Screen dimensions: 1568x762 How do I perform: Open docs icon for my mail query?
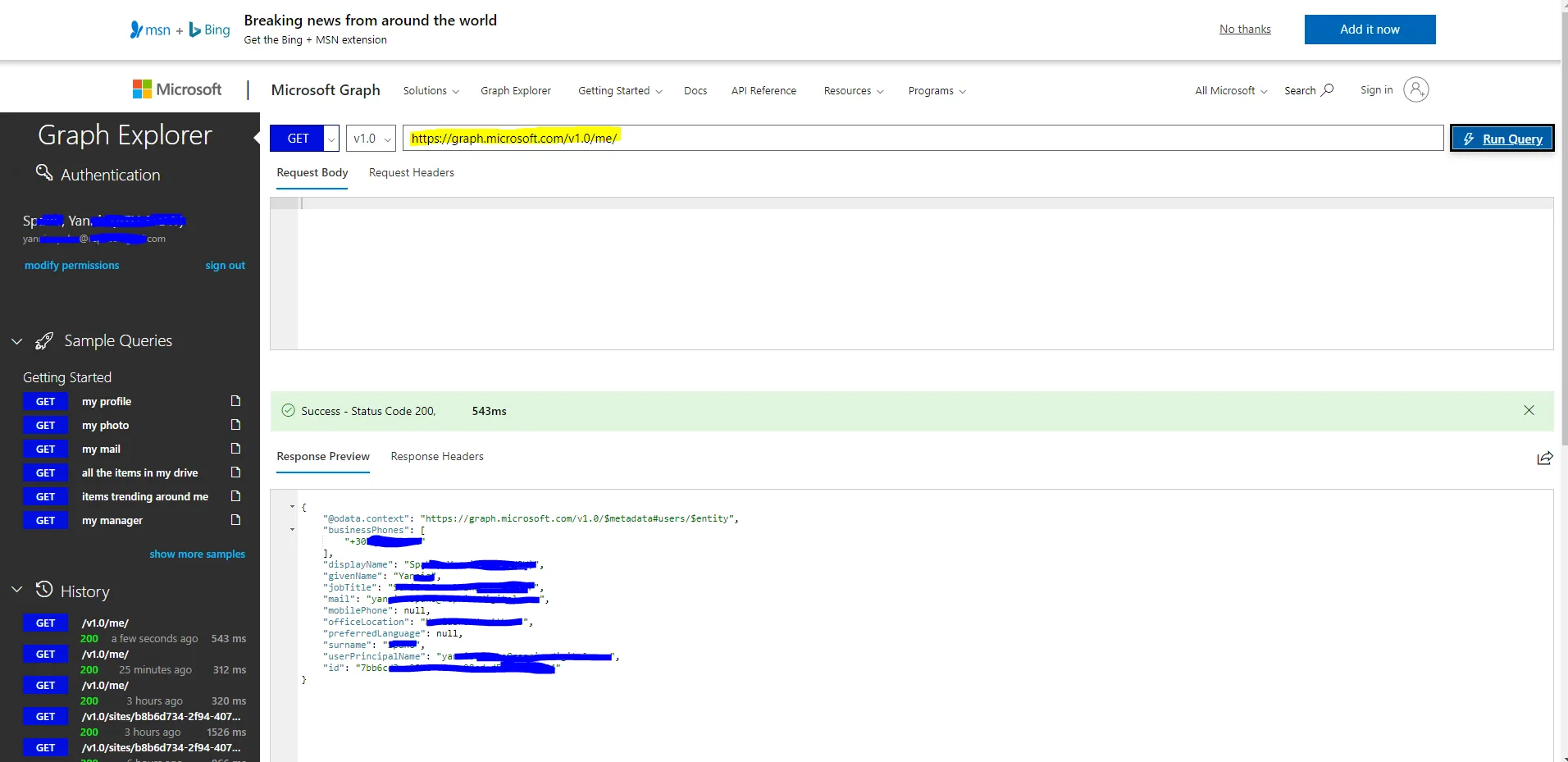pos(236,449)
